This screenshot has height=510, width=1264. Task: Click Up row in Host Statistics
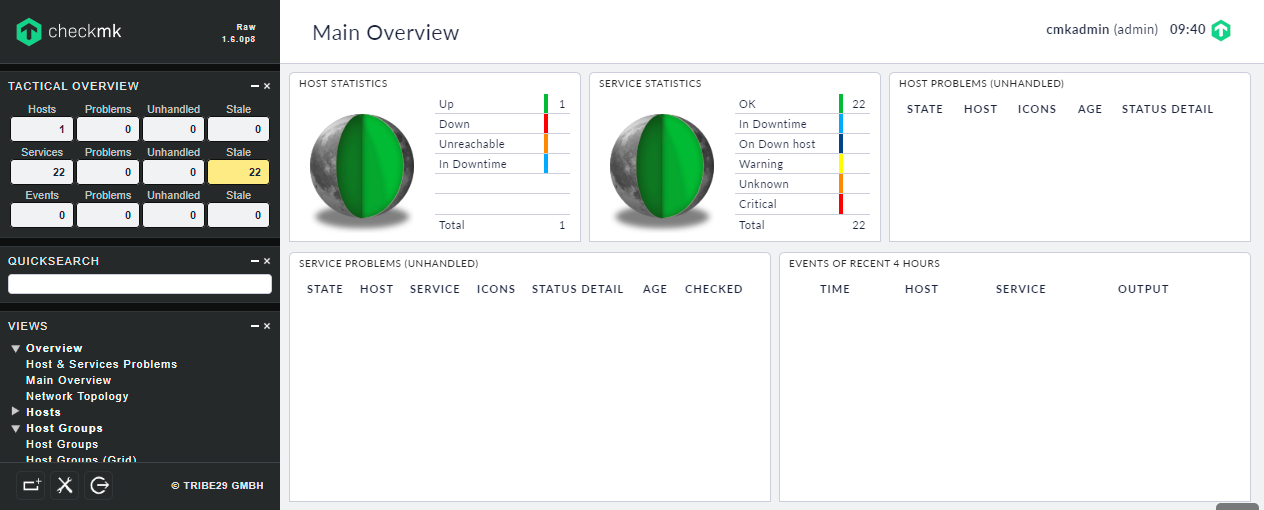tap(502, 104)
